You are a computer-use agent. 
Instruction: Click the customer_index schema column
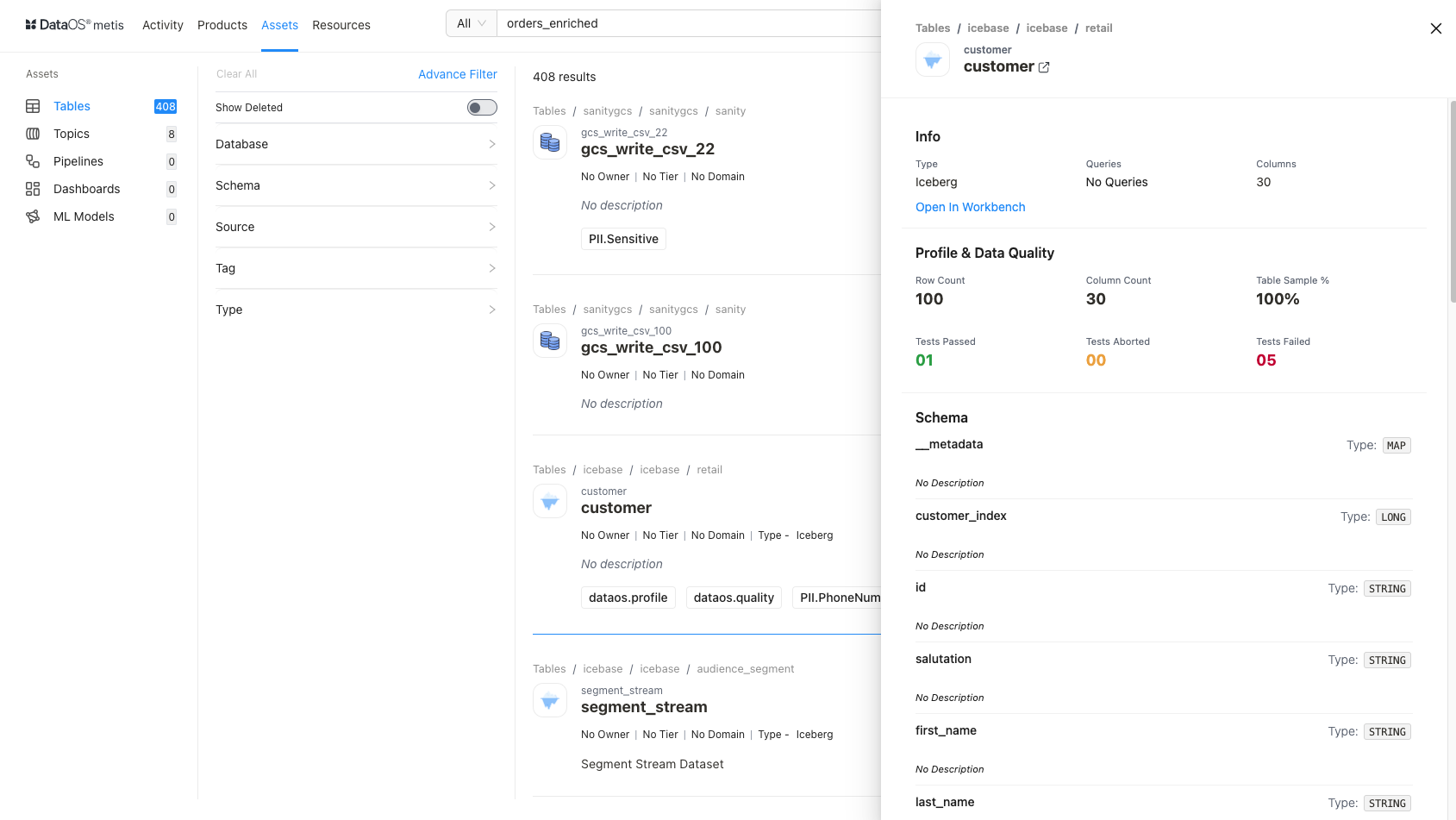click(961, 516)
